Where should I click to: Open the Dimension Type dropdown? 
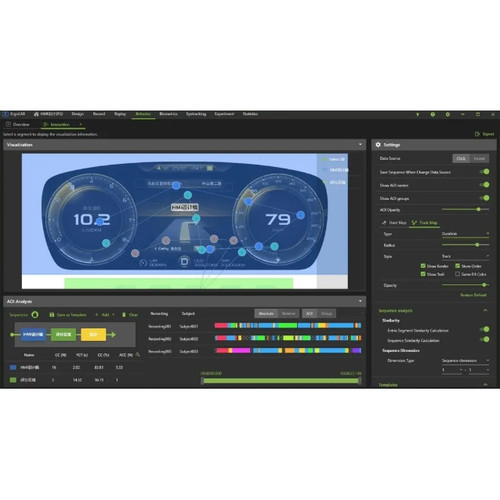point(465,360)
